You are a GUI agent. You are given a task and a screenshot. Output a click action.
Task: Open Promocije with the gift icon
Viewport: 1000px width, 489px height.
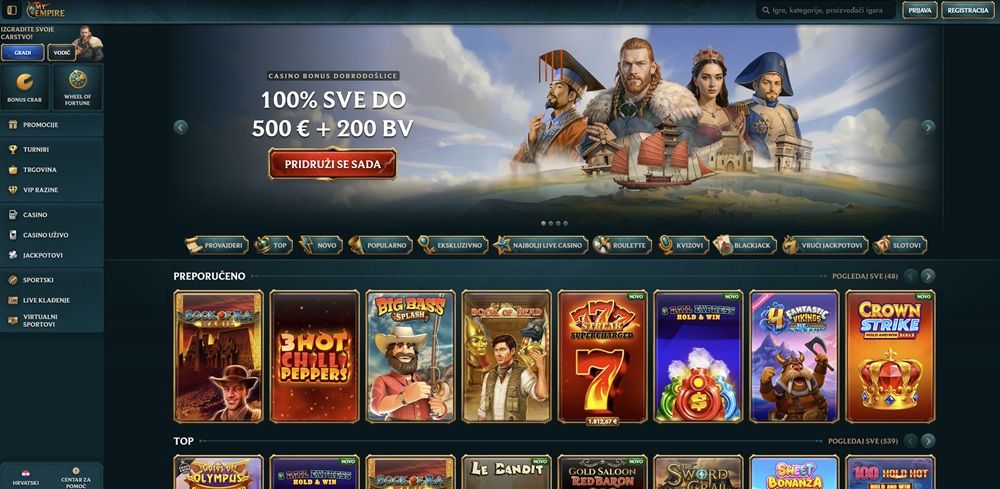coord(52,125)
